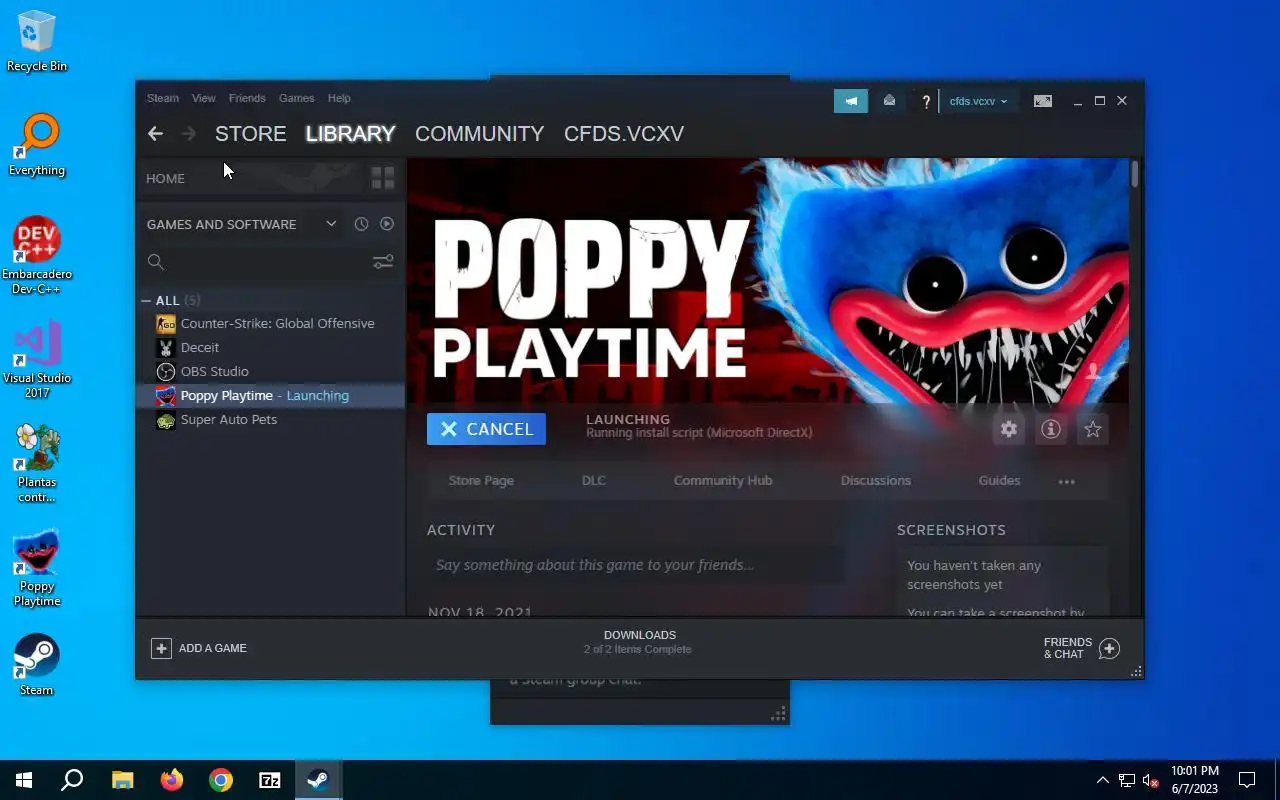
Task: Go to the LIBRARY tab
Action: click(x=350, y=133)
